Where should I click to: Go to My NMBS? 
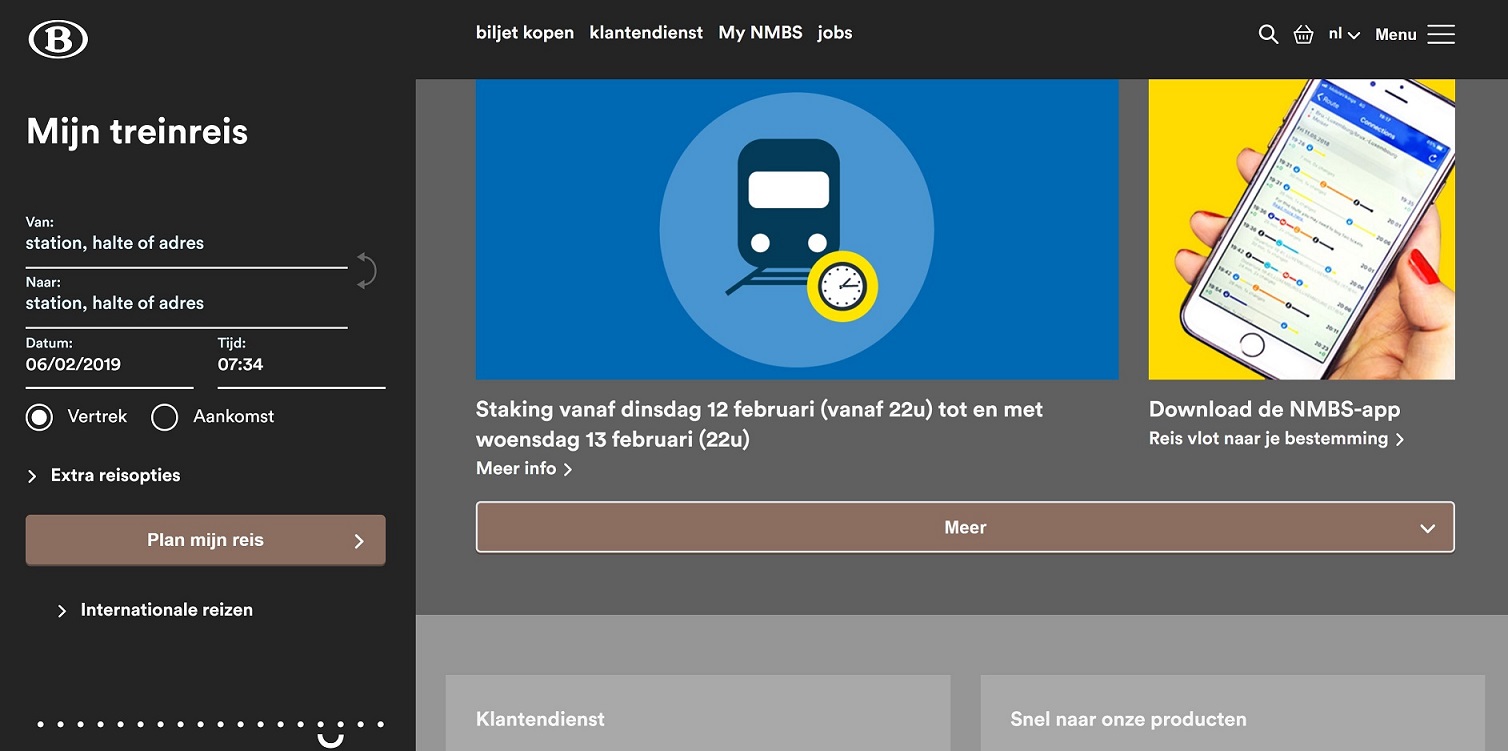point(760,33)
